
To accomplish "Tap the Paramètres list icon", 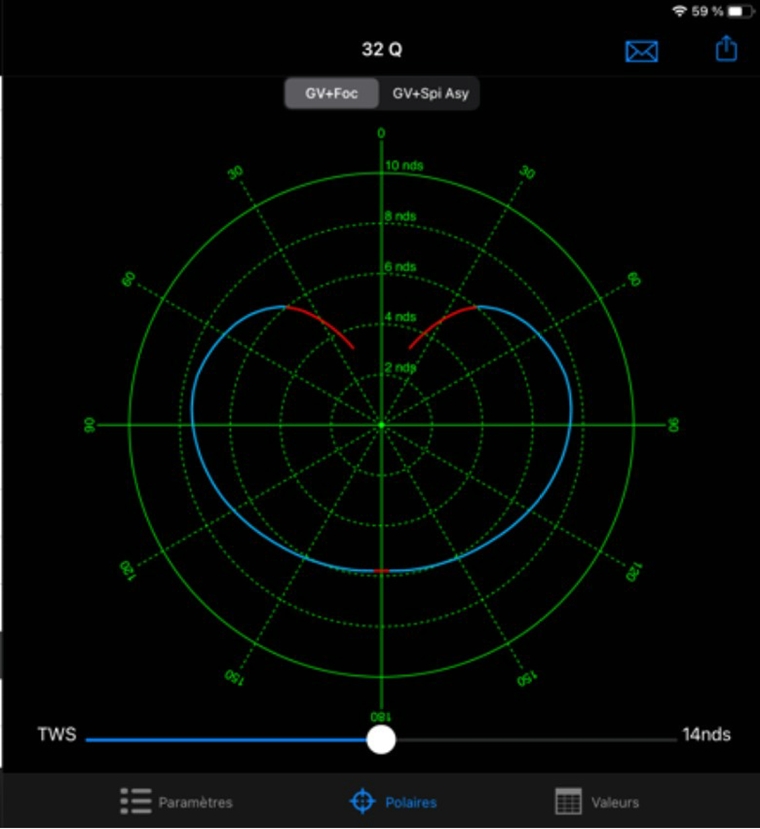I will [135, 801].
